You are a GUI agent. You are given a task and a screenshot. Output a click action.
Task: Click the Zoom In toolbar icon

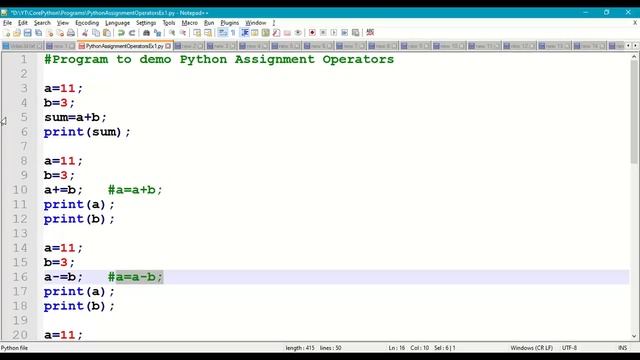[x=172, y=33]
